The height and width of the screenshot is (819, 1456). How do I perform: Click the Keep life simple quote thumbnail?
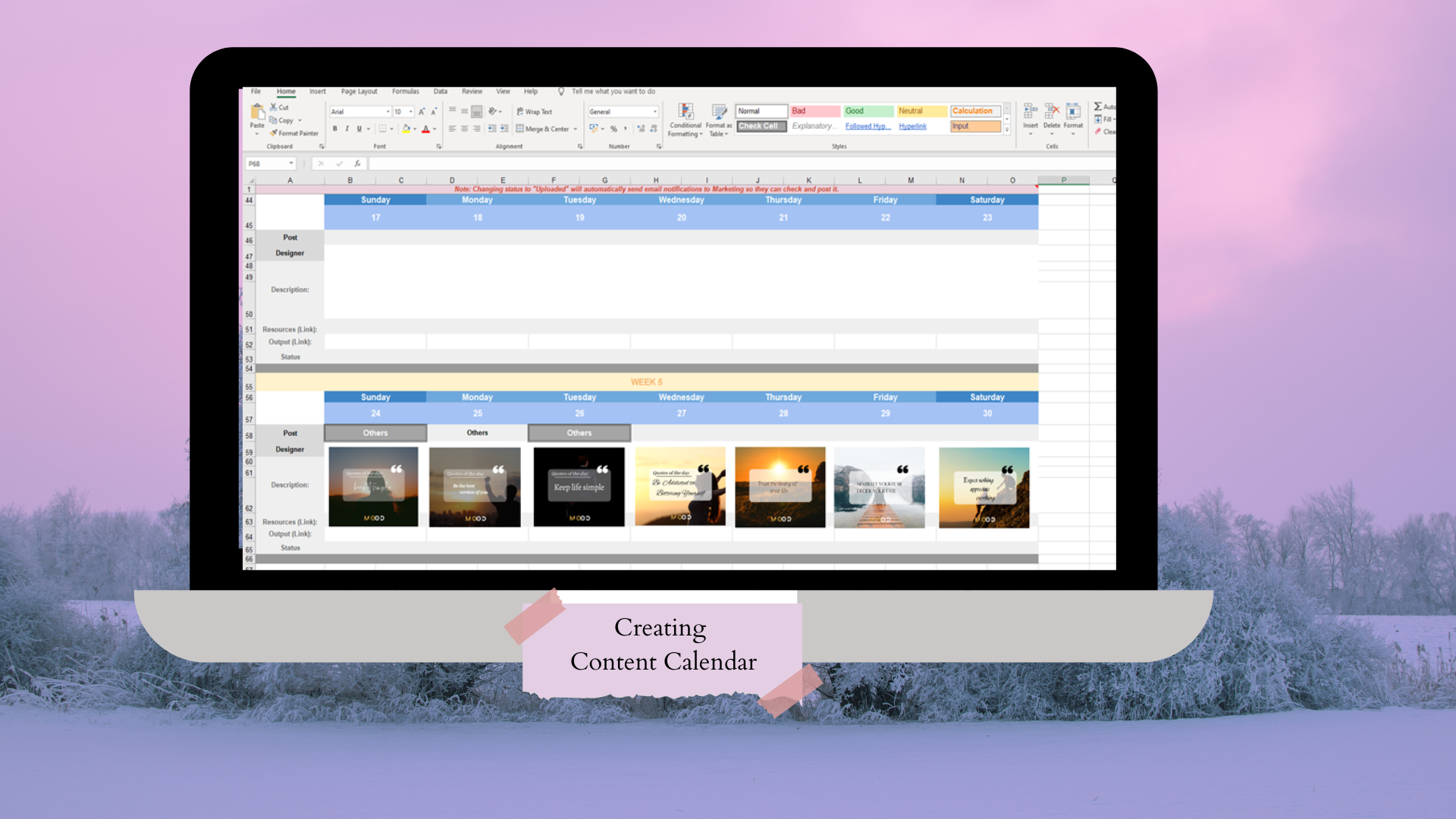(x=579, y=487)
